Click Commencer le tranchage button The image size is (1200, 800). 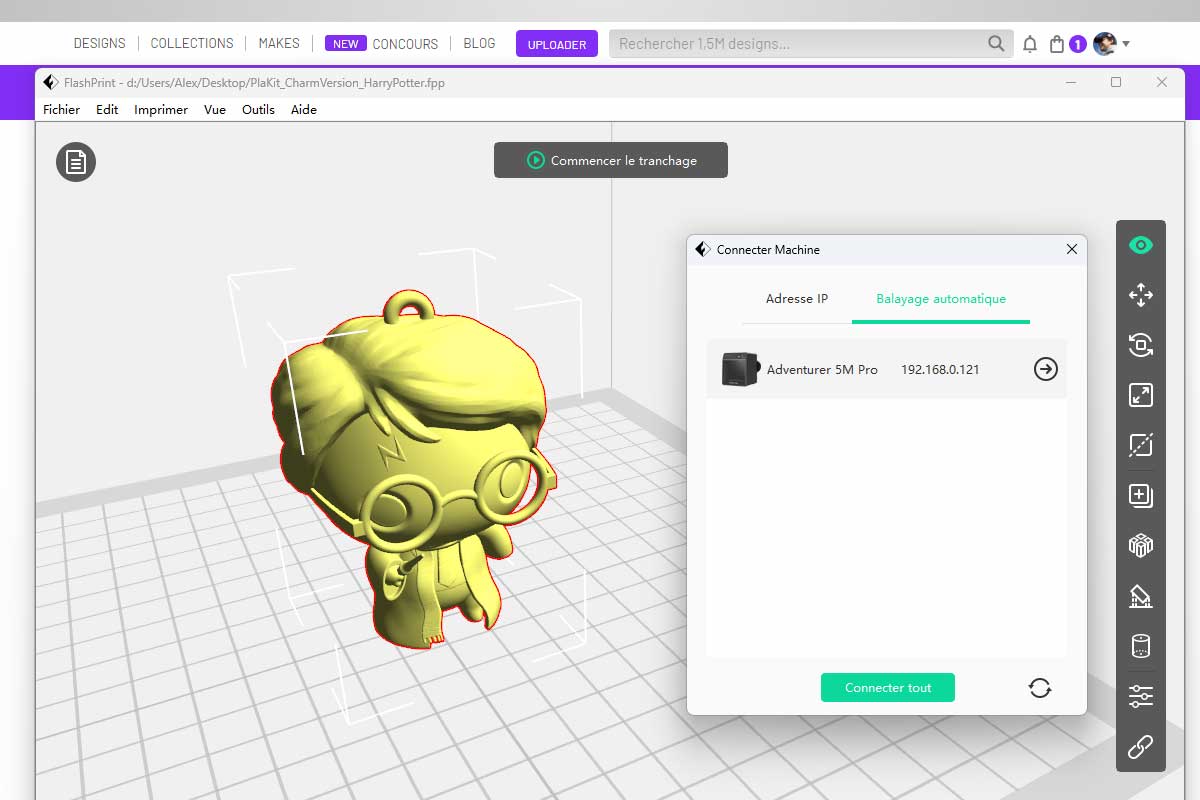611,160
